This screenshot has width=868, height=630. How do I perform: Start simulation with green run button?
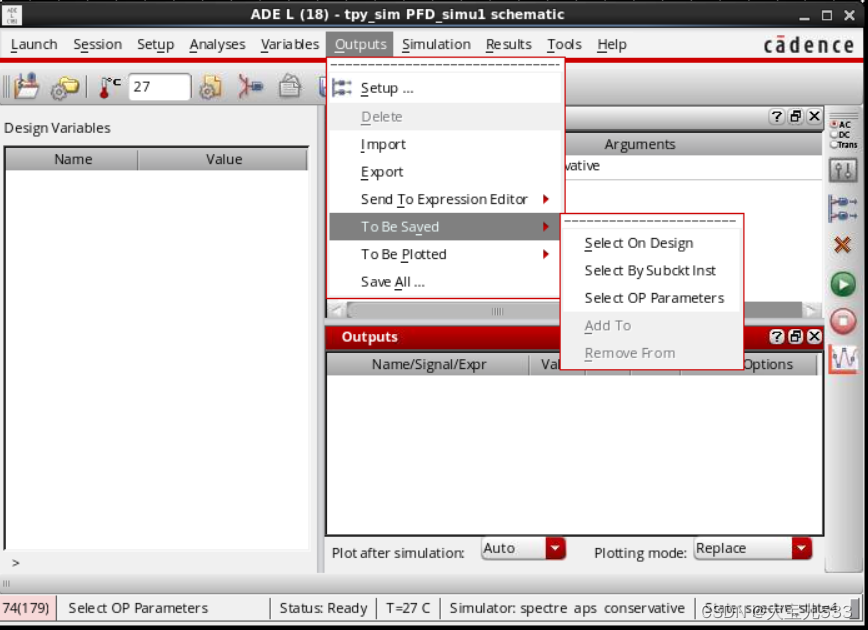coord(843,284)
